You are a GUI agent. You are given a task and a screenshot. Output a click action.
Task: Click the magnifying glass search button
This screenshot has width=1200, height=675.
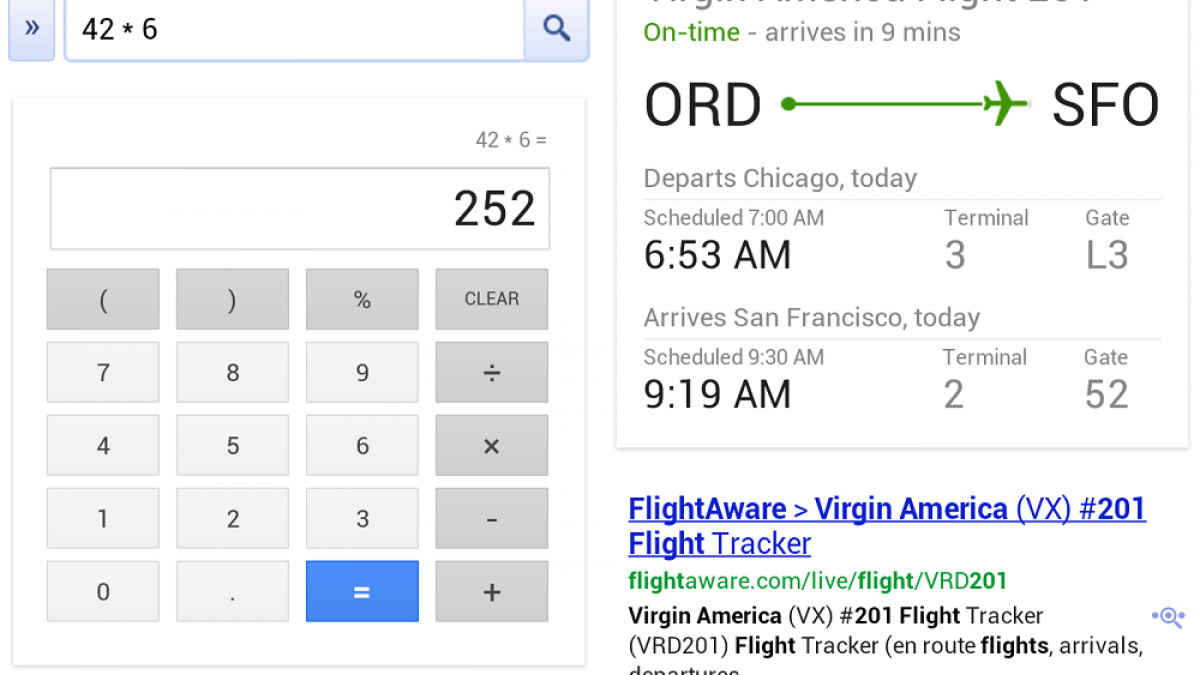556,28
